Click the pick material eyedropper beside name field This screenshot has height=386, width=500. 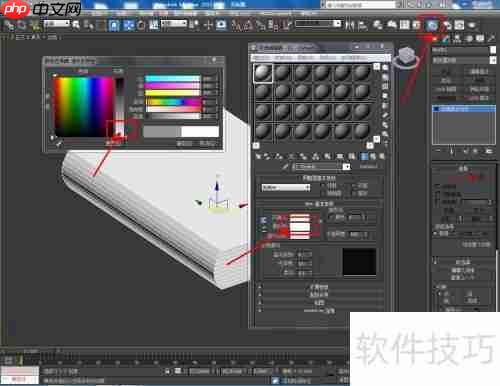285,167
